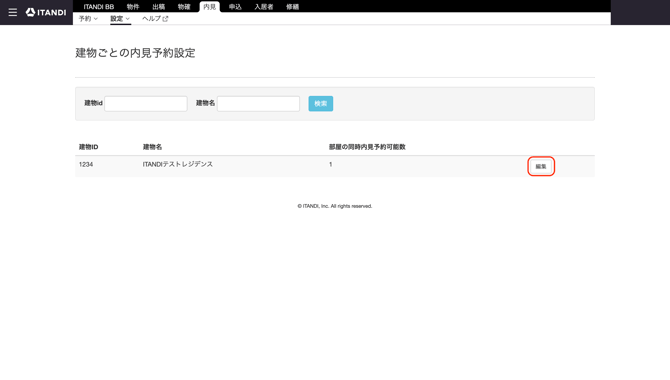Viewport: 670px width, 380px height.
Task: Expand the 予約 dropdown menu
Action: click(x=88, y=19)
